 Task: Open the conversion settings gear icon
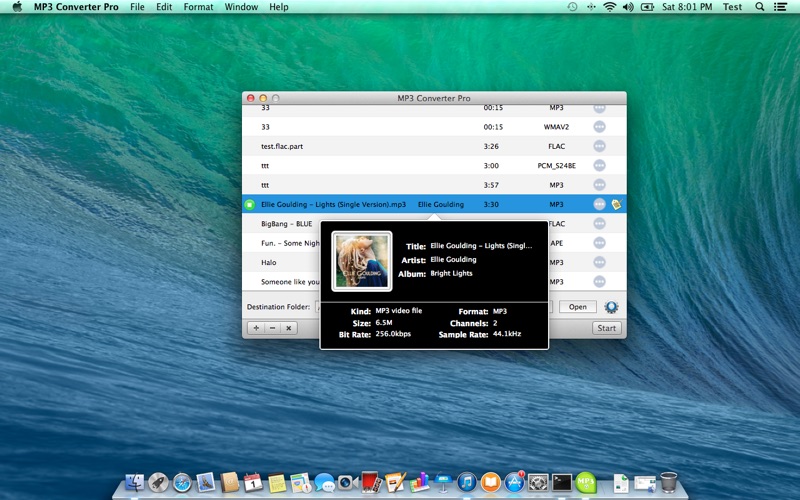pyautogui.click(x=611, y=307)
